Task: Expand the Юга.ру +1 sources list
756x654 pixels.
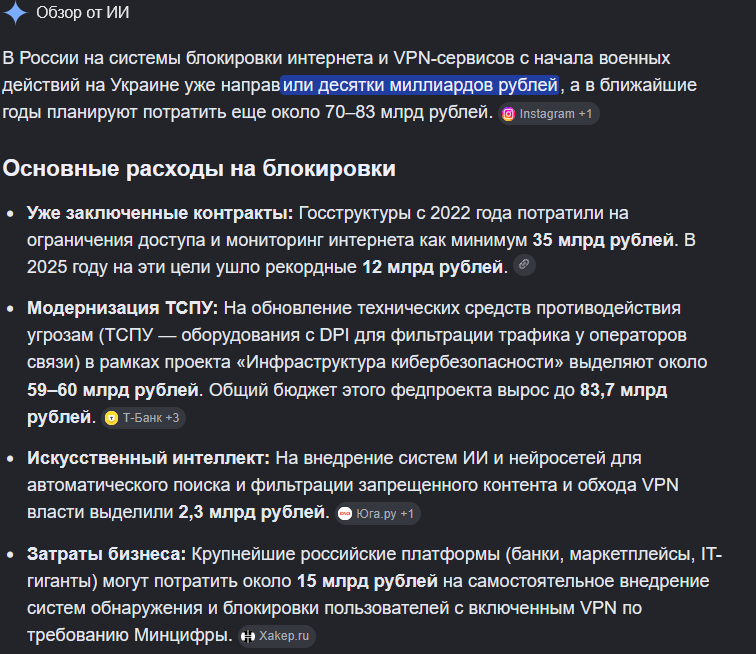Action: click(x=378, y=514)
